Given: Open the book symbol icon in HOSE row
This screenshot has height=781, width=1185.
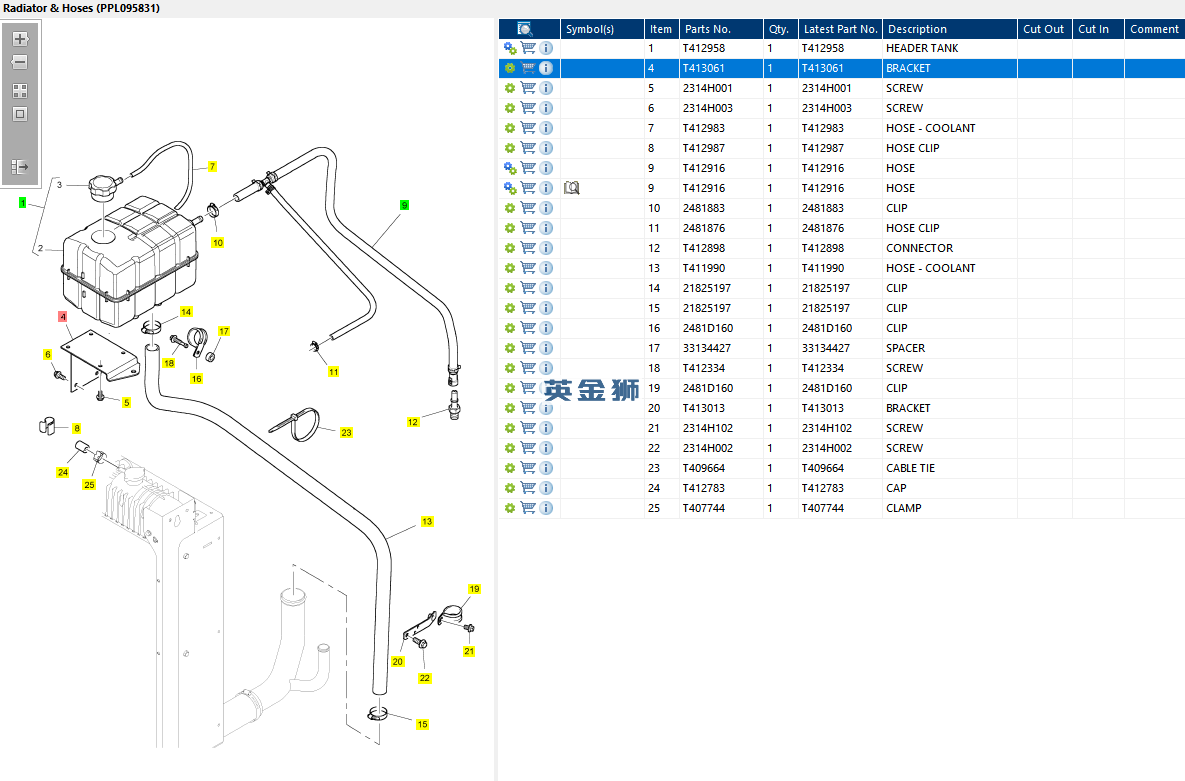Looking at the screenshot, I should click(x=572, y=188).
